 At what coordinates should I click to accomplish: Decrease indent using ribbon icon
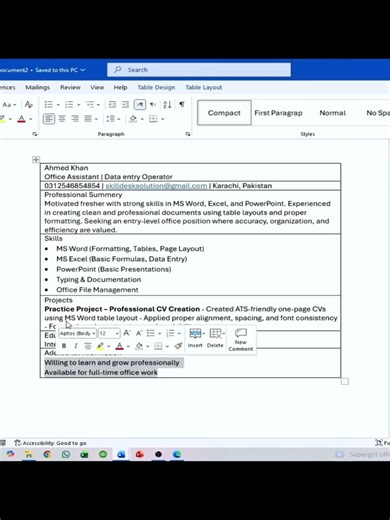[x=112, y=105]
